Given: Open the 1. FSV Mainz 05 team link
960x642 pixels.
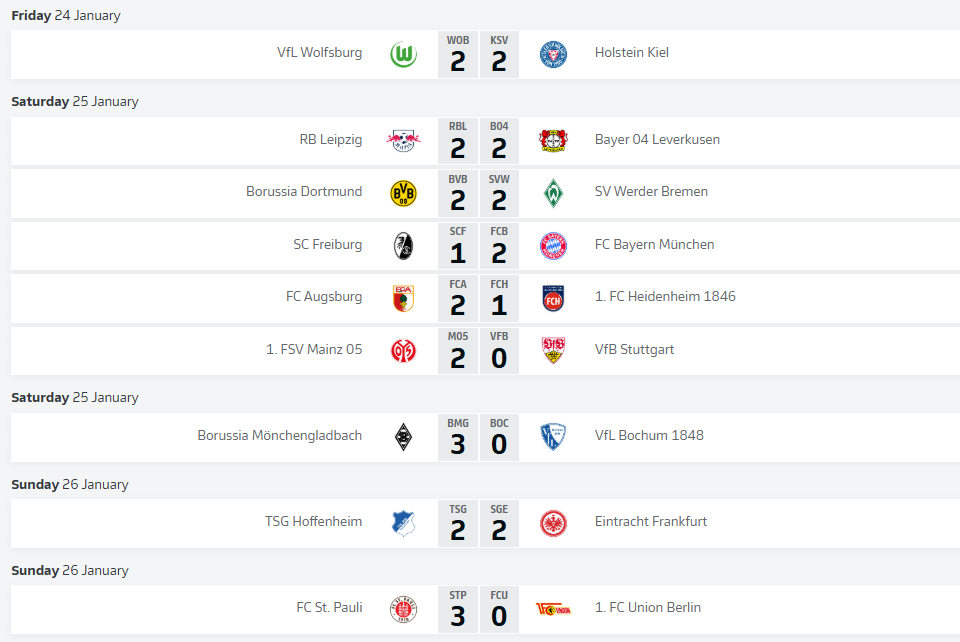Looking at the screenshot, I should click(x=314, y=350).
